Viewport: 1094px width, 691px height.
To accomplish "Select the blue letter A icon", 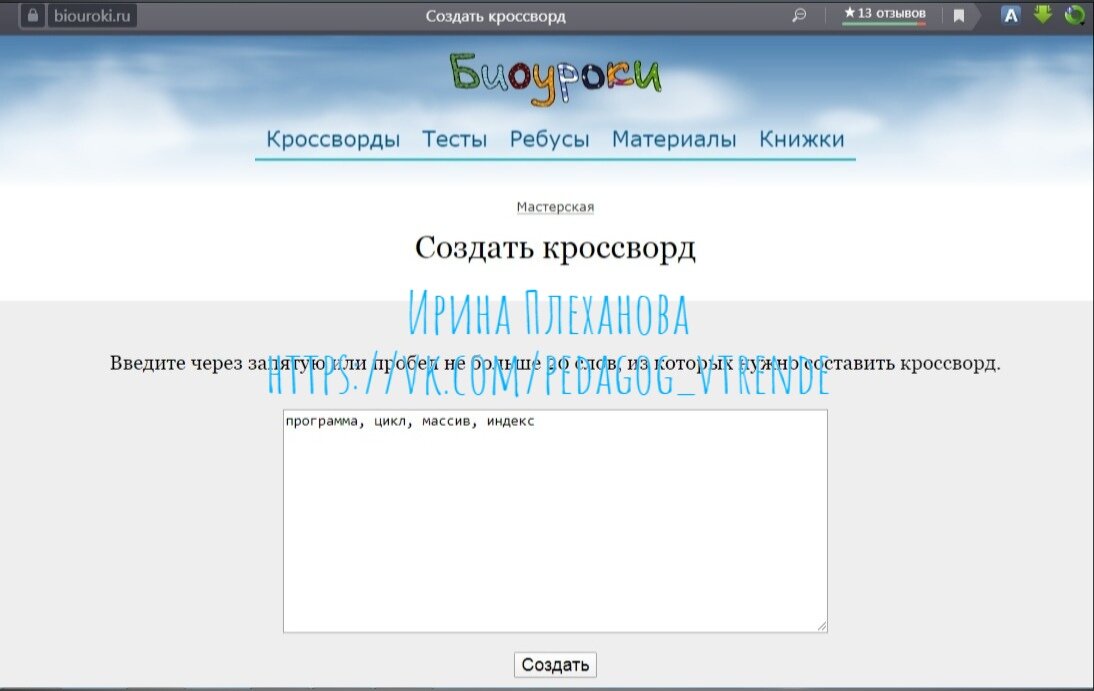I will (x=1010, y=15).
